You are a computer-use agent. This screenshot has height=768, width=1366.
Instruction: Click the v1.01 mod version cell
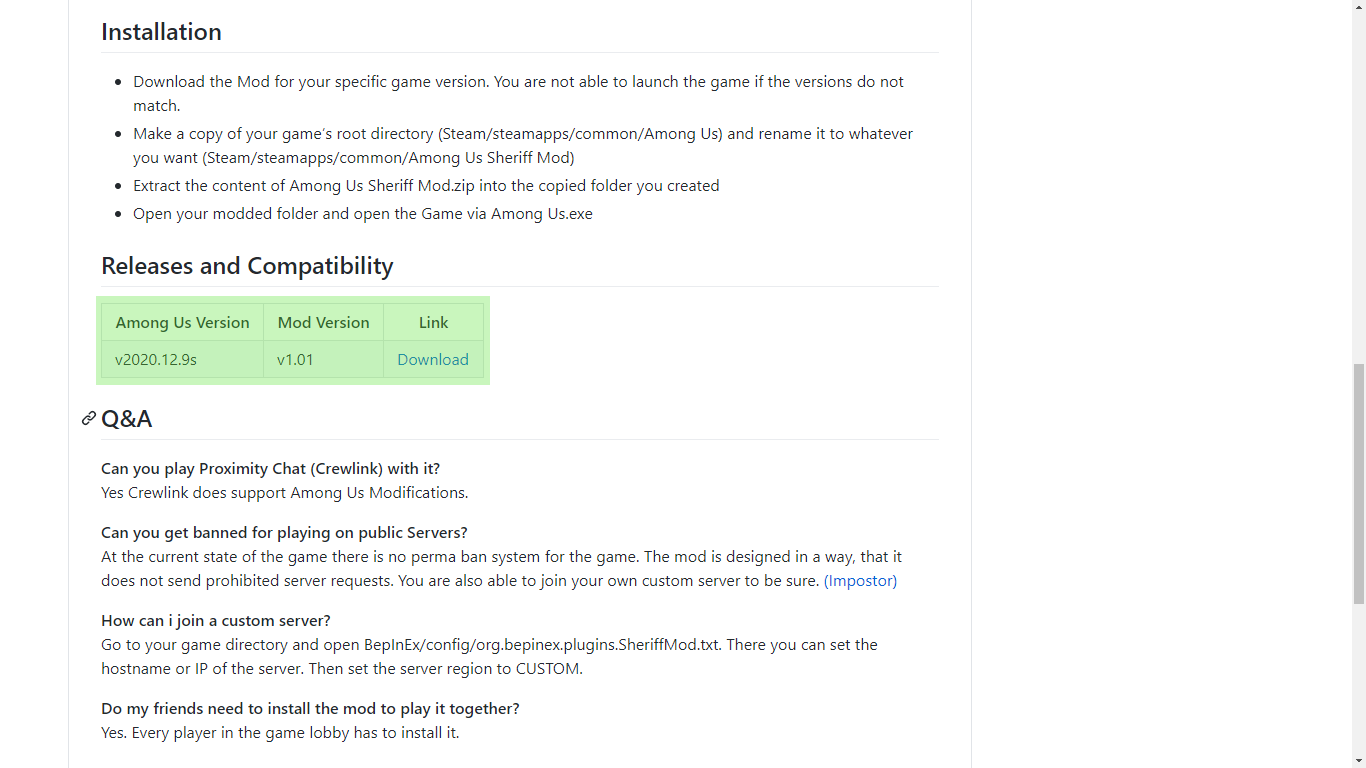[x=295, y=360]
